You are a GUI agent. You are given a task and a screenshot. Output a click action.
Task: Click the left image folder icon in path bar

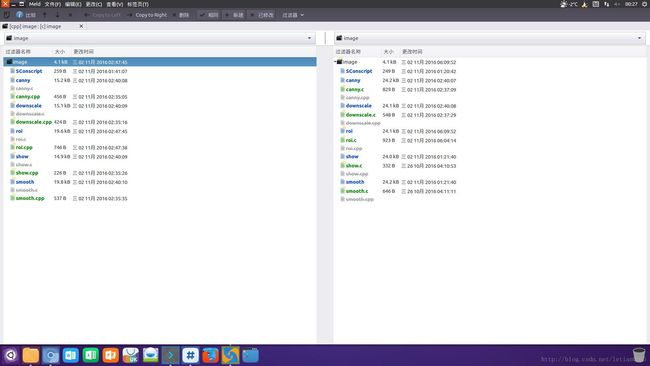point(9,38)
